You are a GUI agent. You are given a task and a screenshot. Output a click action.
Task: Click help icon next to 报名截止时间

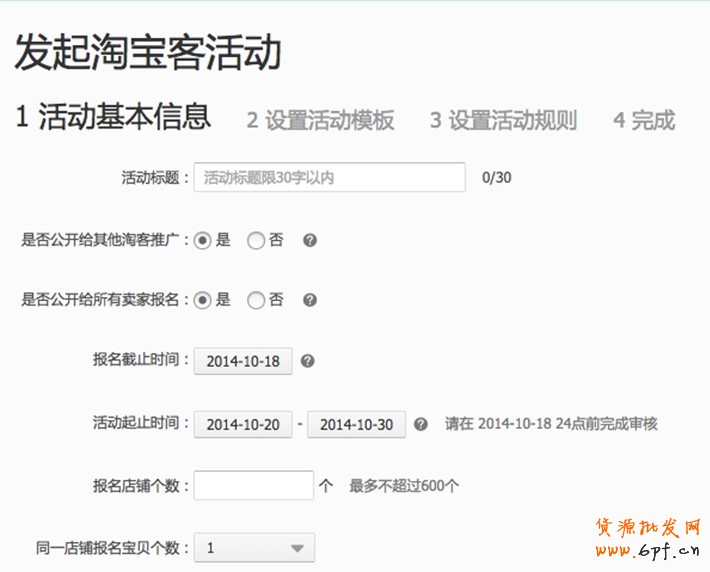(x=307, y=361)
